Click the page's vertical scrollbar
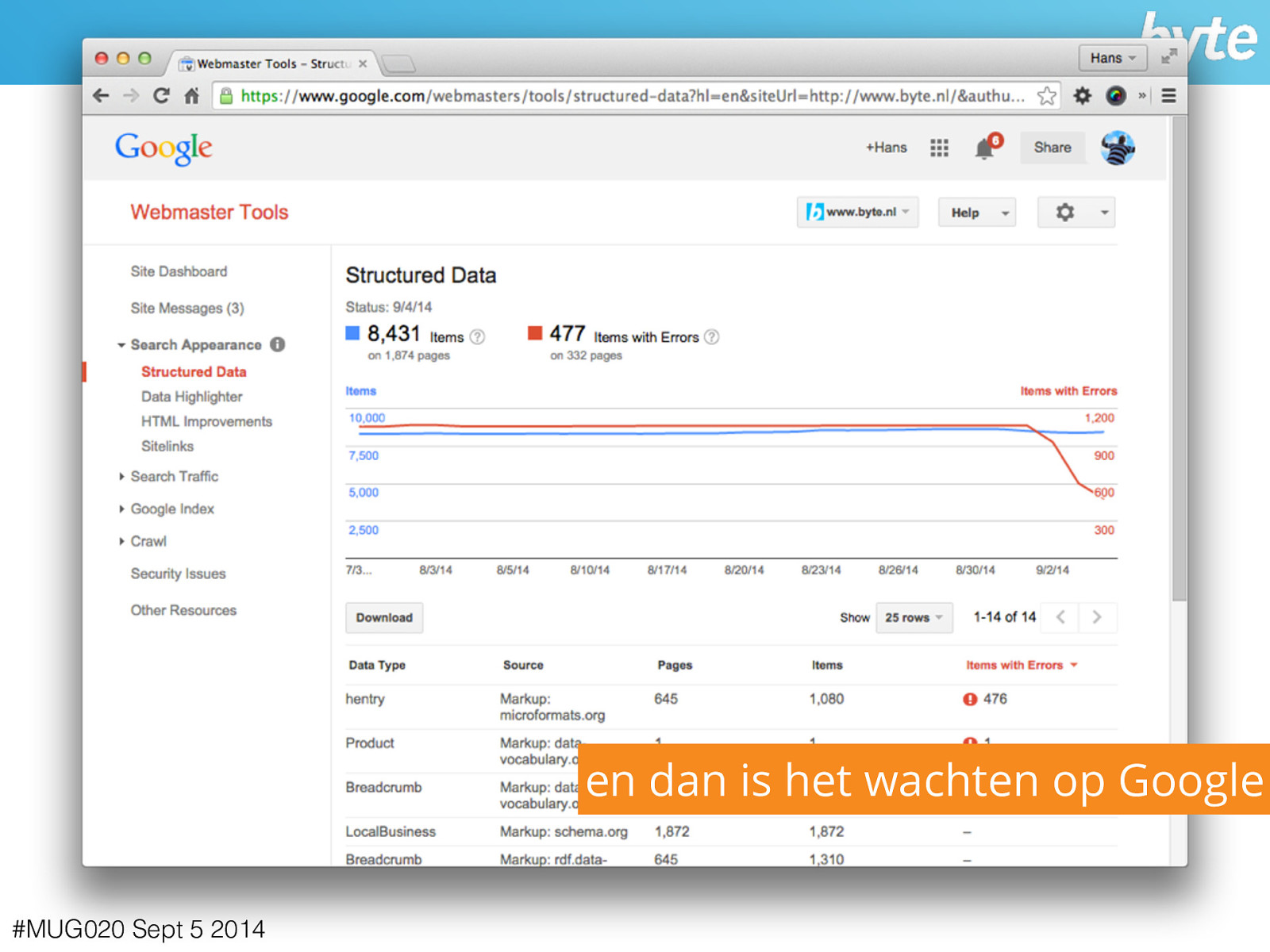 1180,359
